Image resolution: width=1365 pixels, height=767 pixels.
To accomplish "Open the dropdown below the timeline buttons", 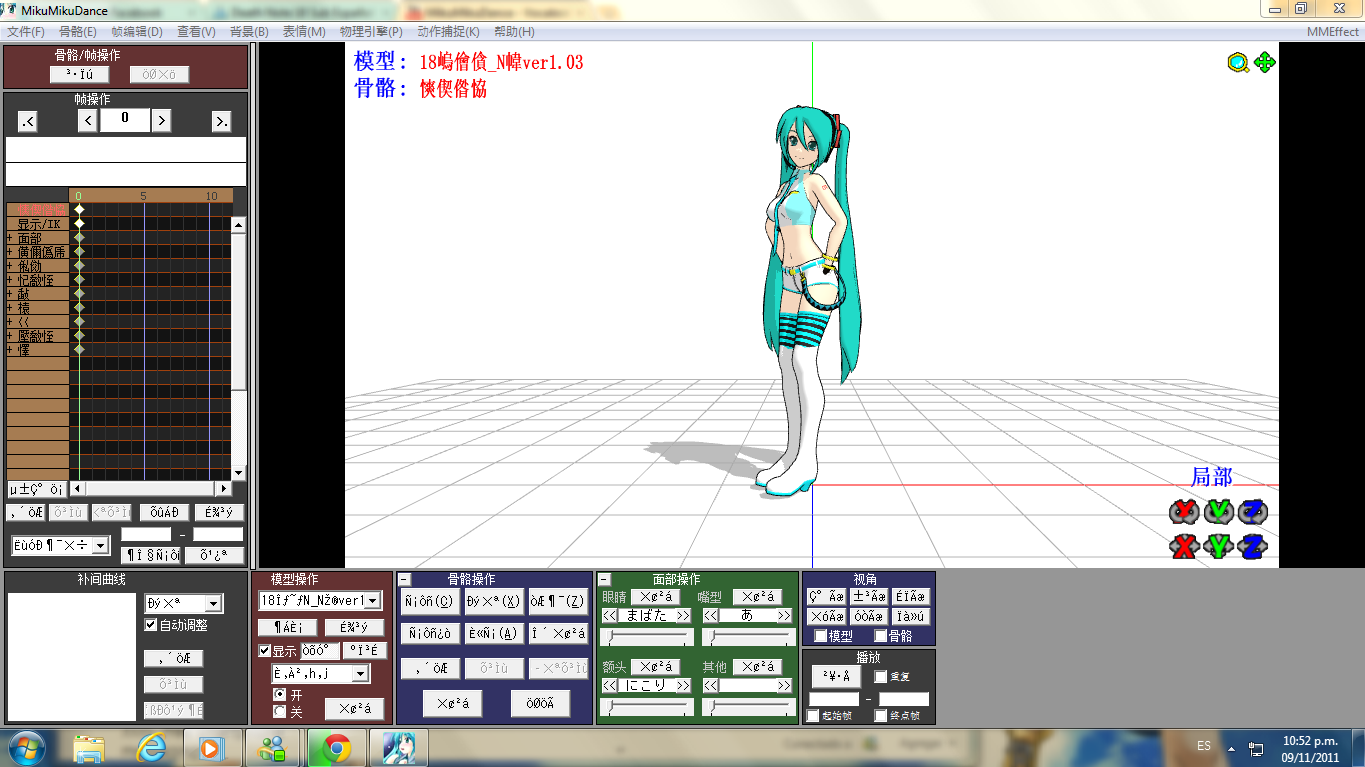I will pos(100,546).
